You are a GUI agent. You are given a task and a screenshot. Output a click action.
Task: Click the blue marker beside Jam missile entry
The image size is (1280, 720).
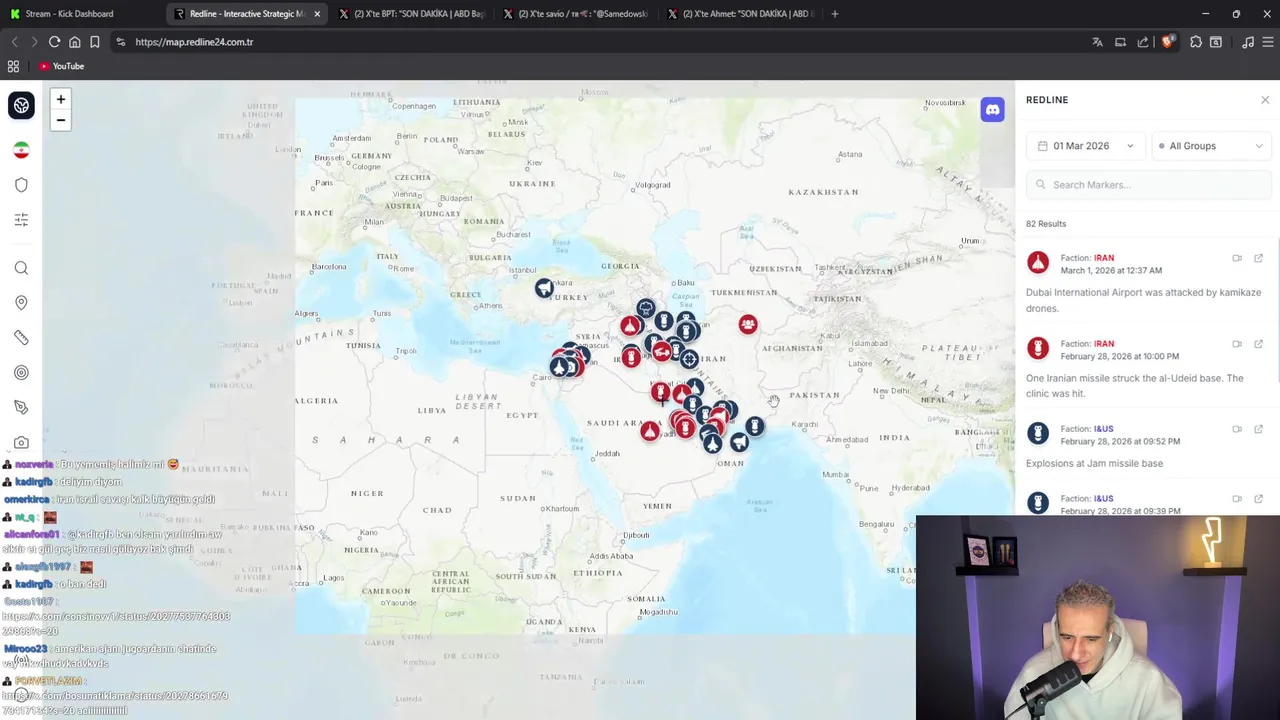pos(1038,434)
